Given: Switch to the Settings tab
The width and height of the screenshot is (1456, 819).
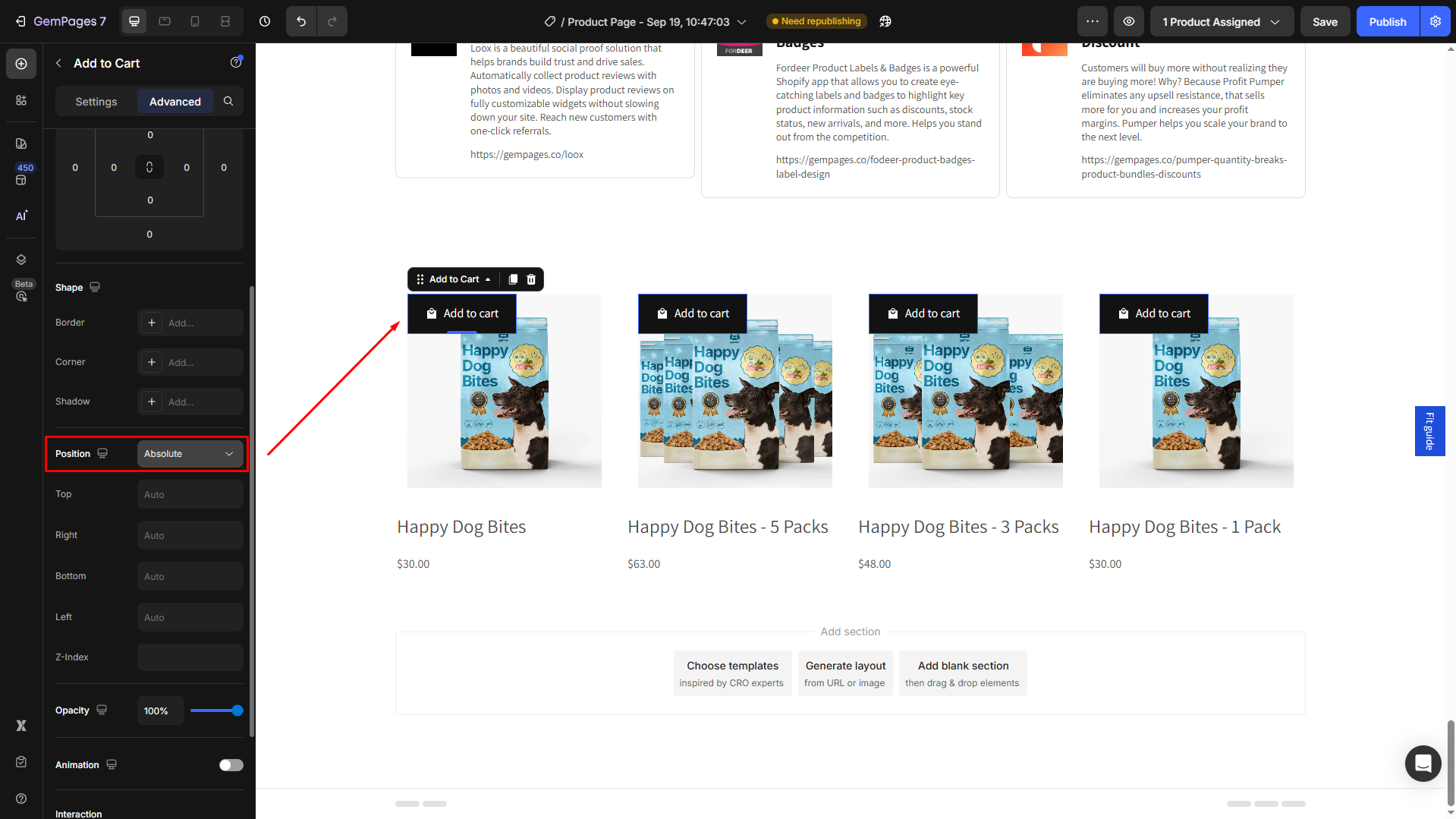Looking at the screenshot, I should [x=96, y=101].
